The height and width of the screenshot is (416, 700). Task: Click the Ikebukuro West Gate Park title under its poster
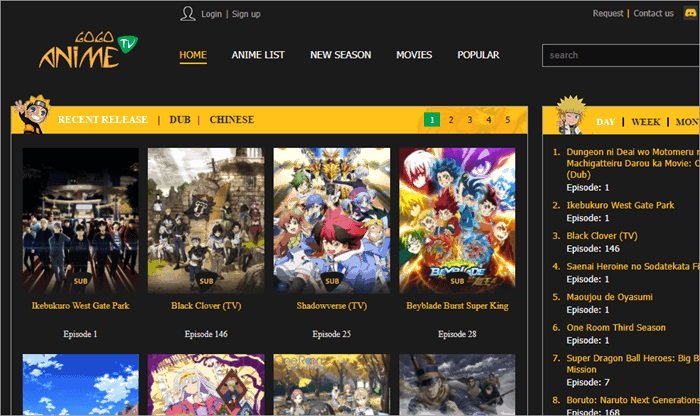(x=80, y=306)
